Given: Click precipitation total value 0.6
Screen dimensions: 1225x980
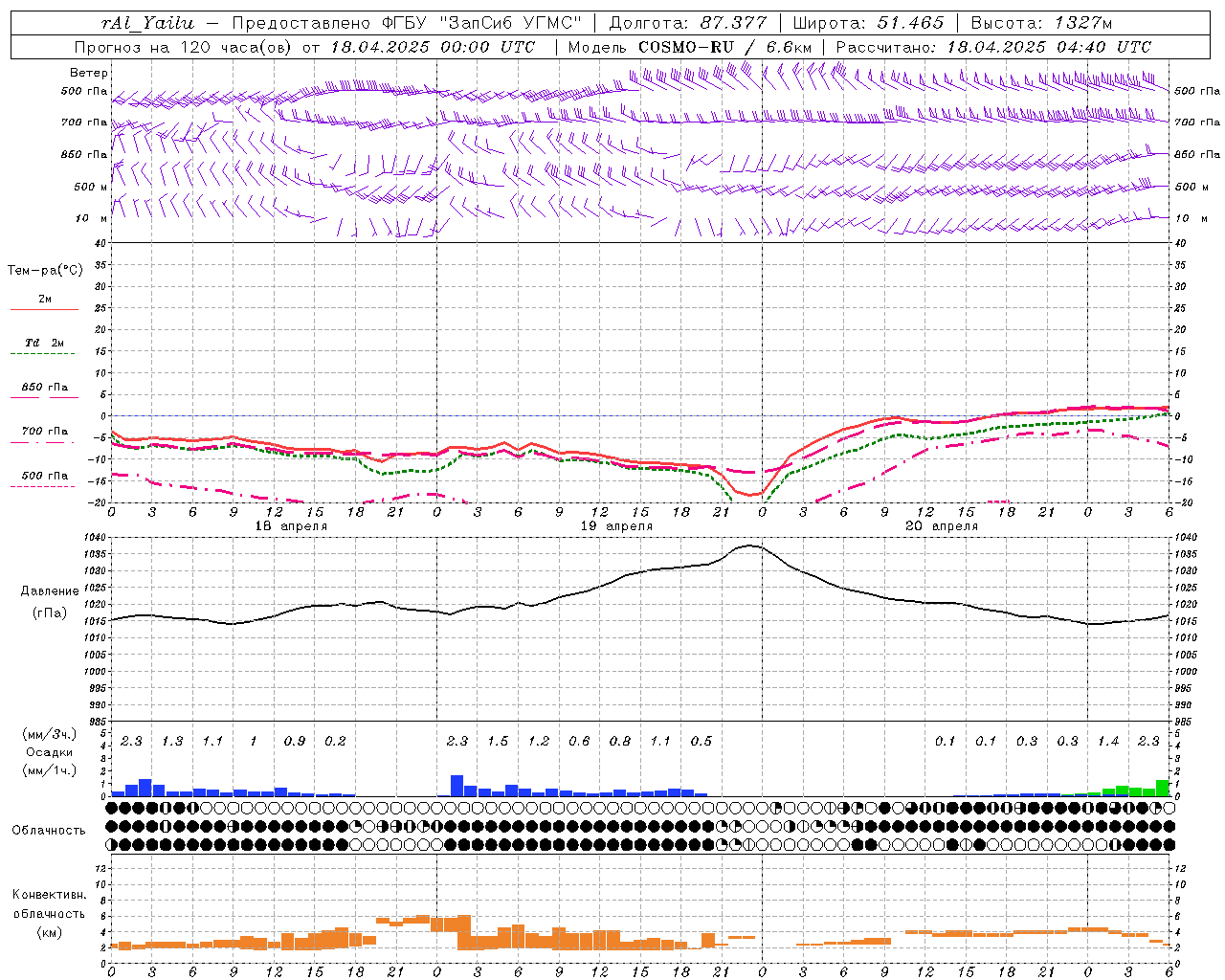Looking at the screenshot, I should 579,742.
